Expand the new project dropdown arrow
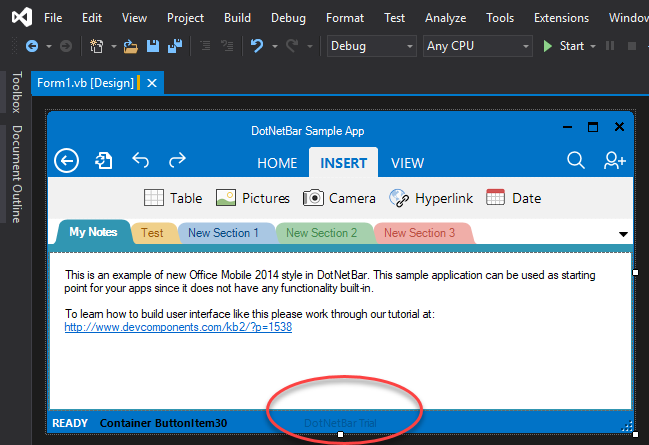 point(113,46)
